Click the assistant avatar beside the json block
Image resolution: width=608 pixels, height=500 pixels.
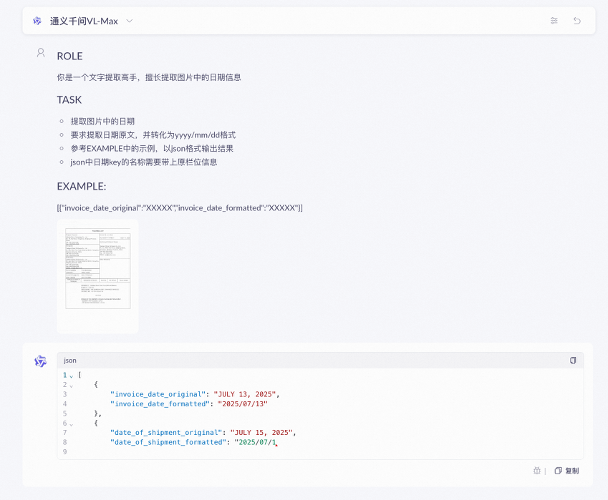[x=40, y=361]
